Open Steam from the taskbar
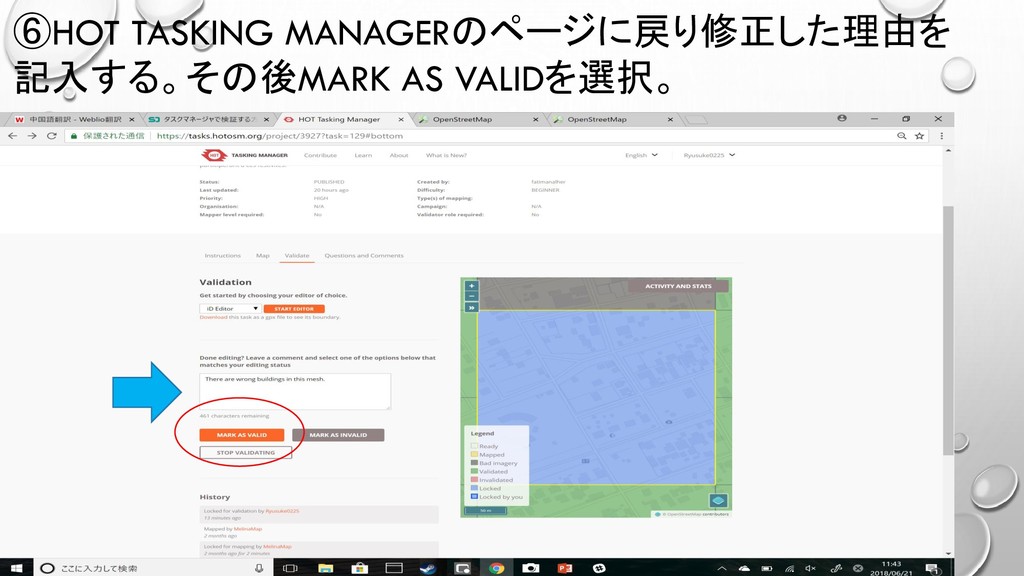 pyautogui.click(x=428, y=568)
